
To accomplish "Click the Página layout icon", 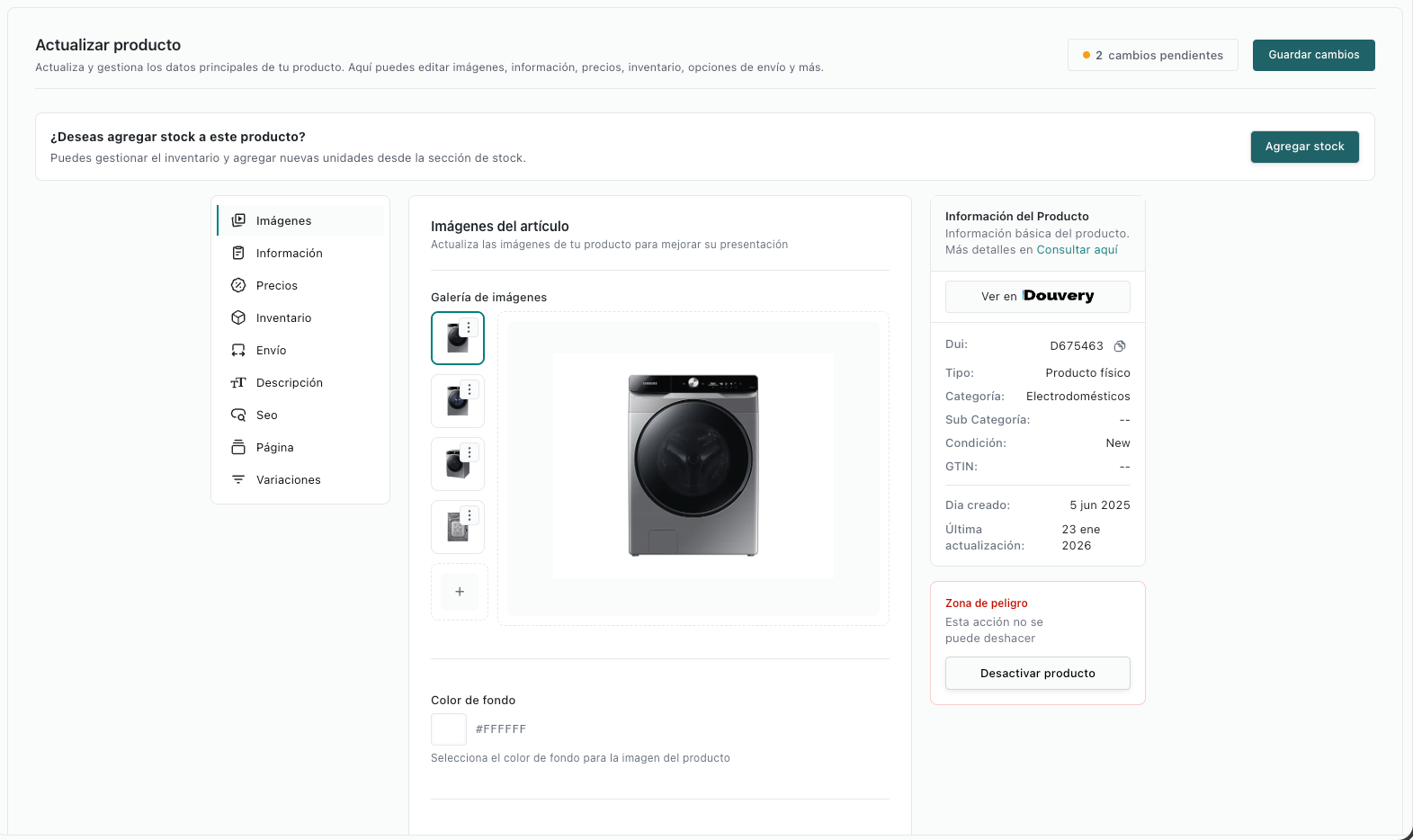I will [238, 447].
